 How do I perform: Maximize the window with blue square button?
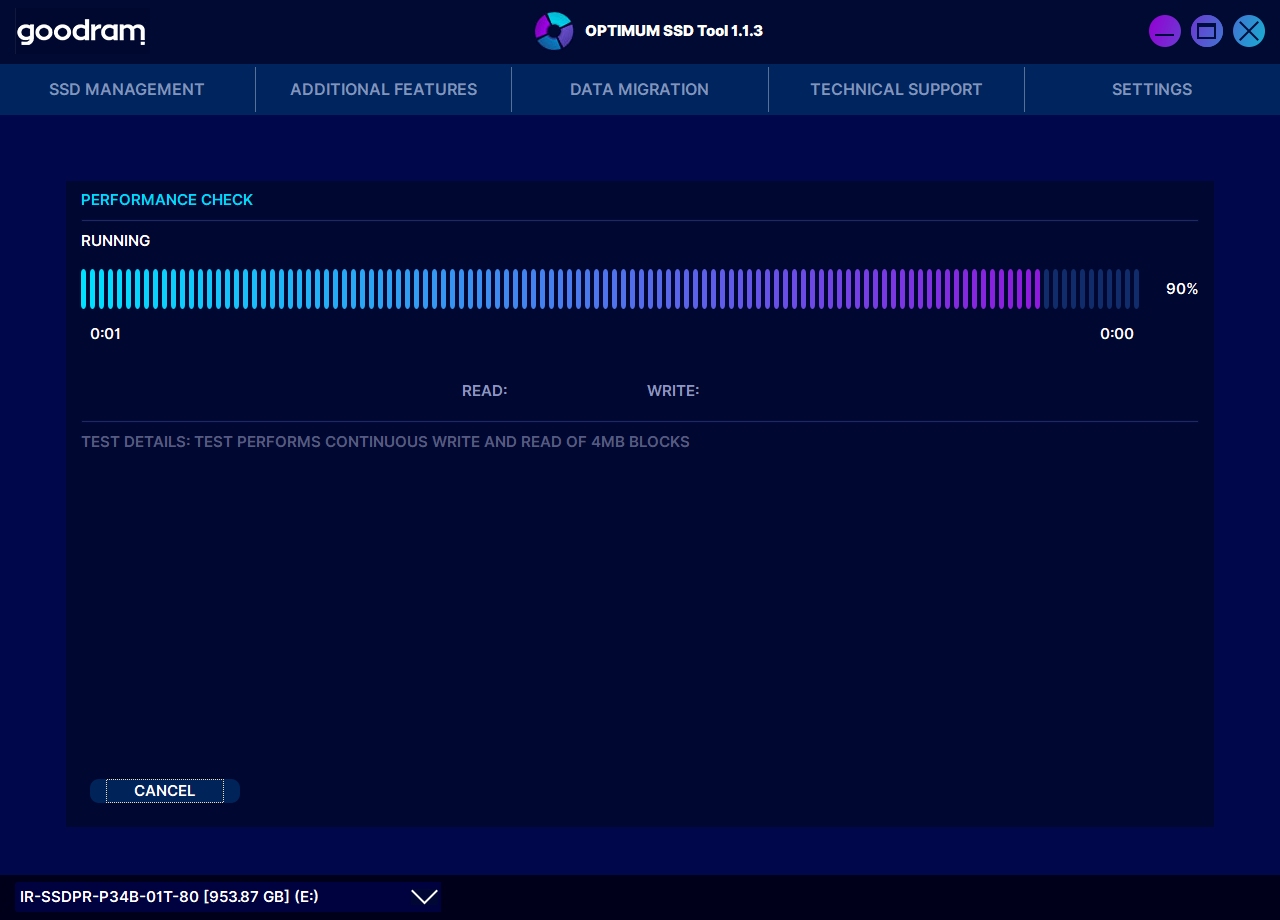[x=1207, y=31]
